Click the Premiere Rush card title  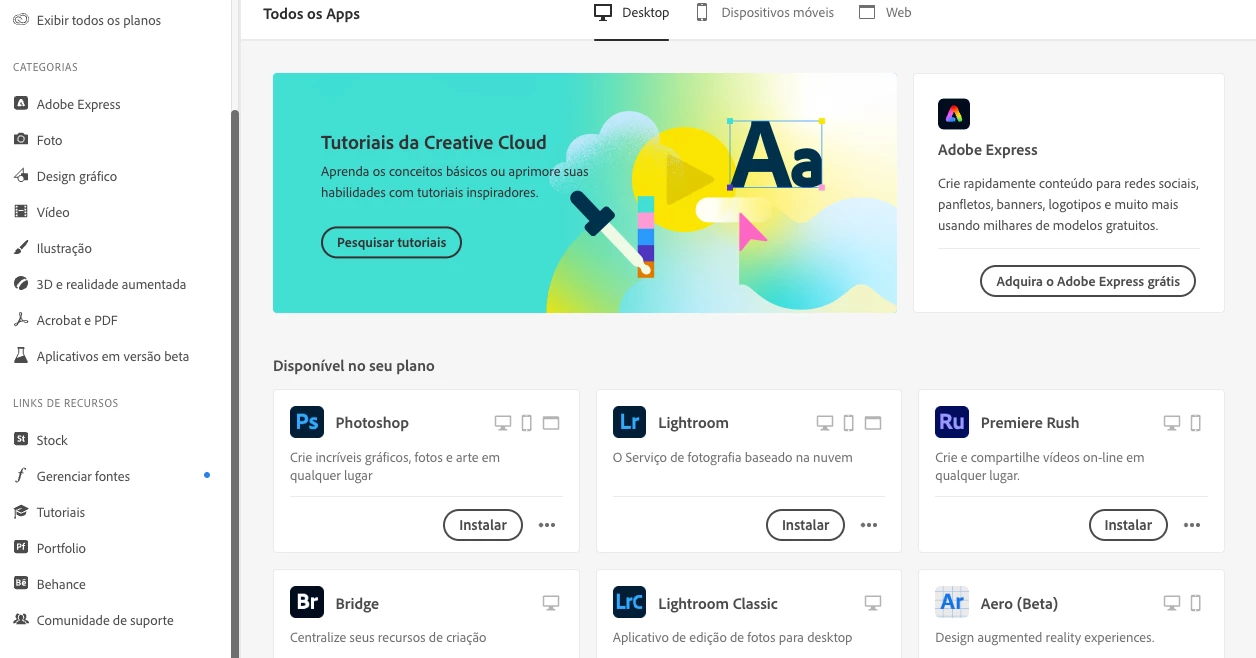(1030, 423)
